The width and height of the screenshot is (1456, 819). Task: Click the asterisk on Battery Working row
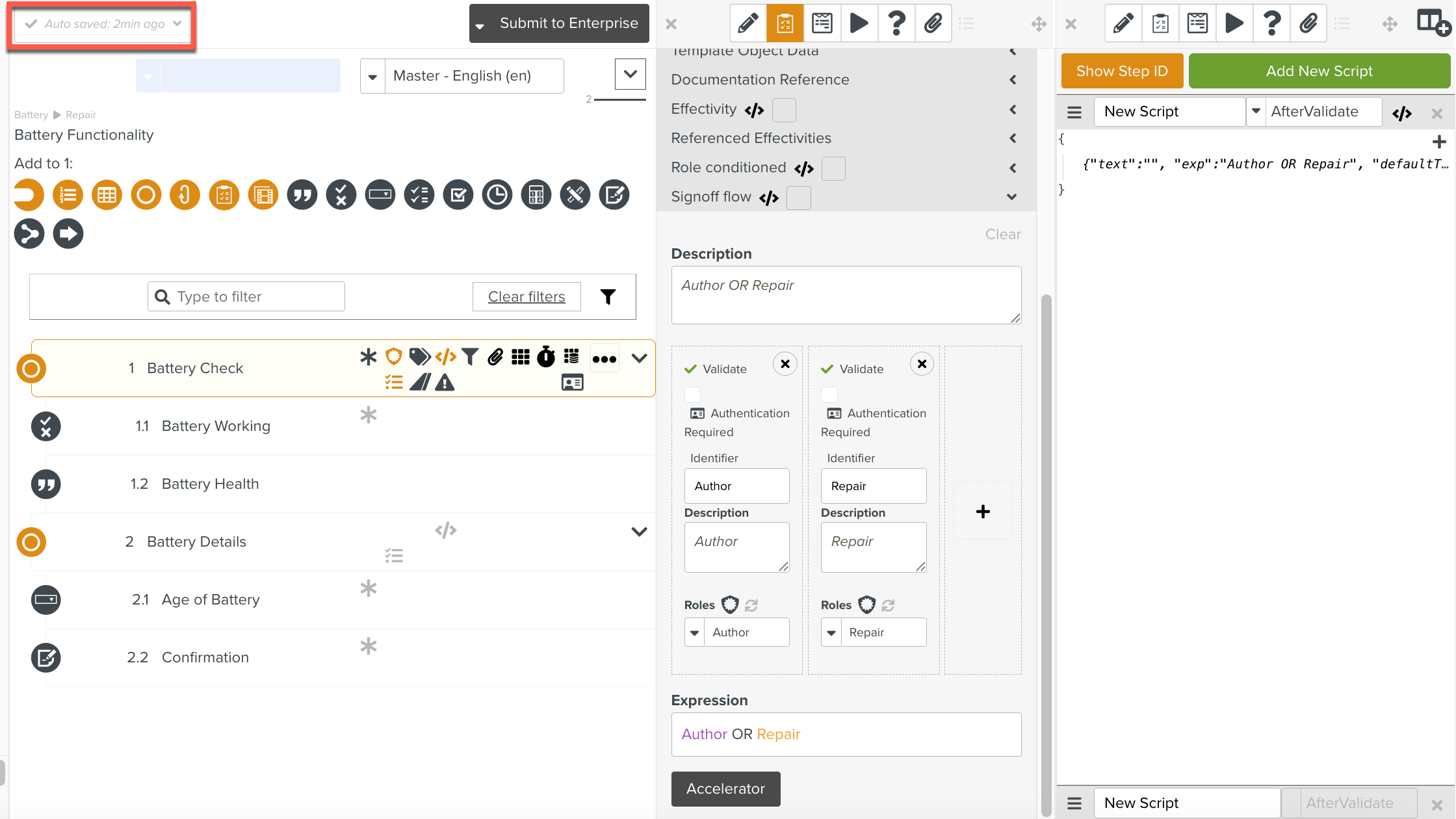click(x=369, y=415)
